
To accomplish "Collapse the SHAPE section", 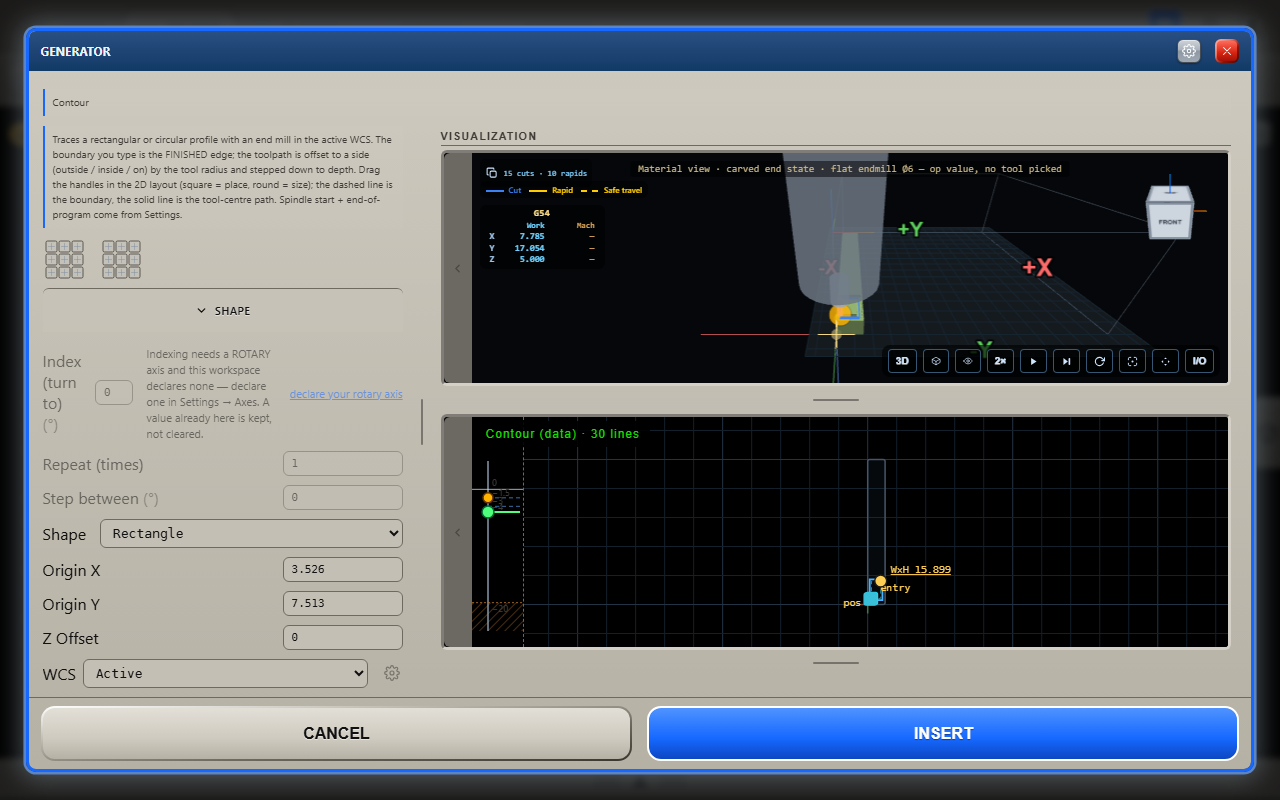I will [x=223, y=311].
